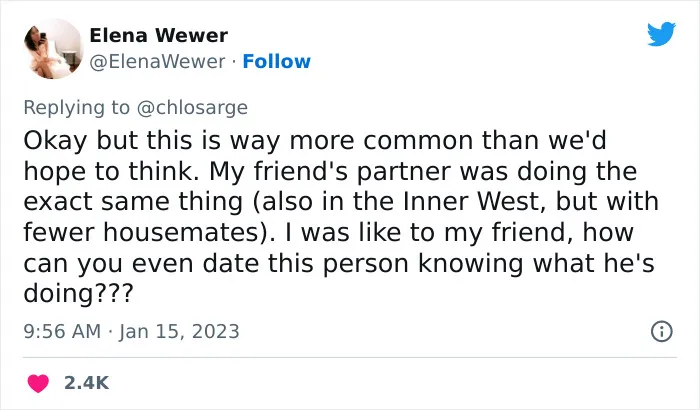Open Elena Wewer's profile picture
Viewport: 700px width, 410px height.
(53, 49)
